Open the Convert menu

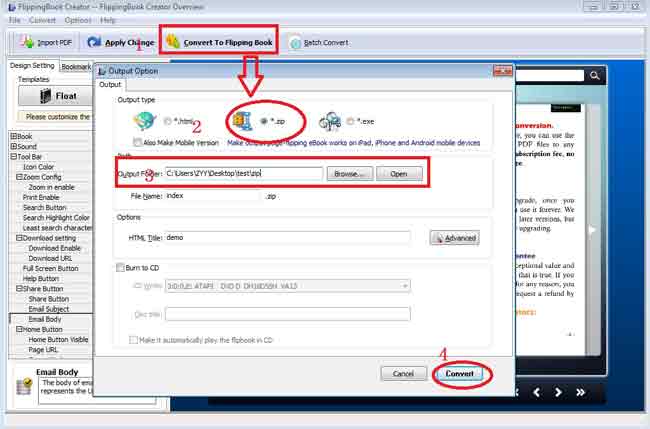pyautogui.click(x=42, y=20)
